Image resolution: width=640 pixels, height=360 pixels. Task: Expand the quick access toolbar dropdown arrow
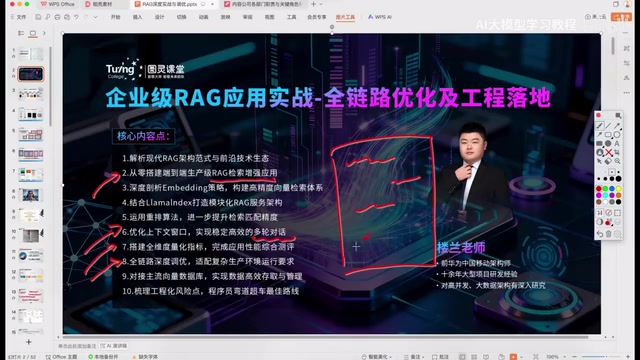tap(96, 17)
